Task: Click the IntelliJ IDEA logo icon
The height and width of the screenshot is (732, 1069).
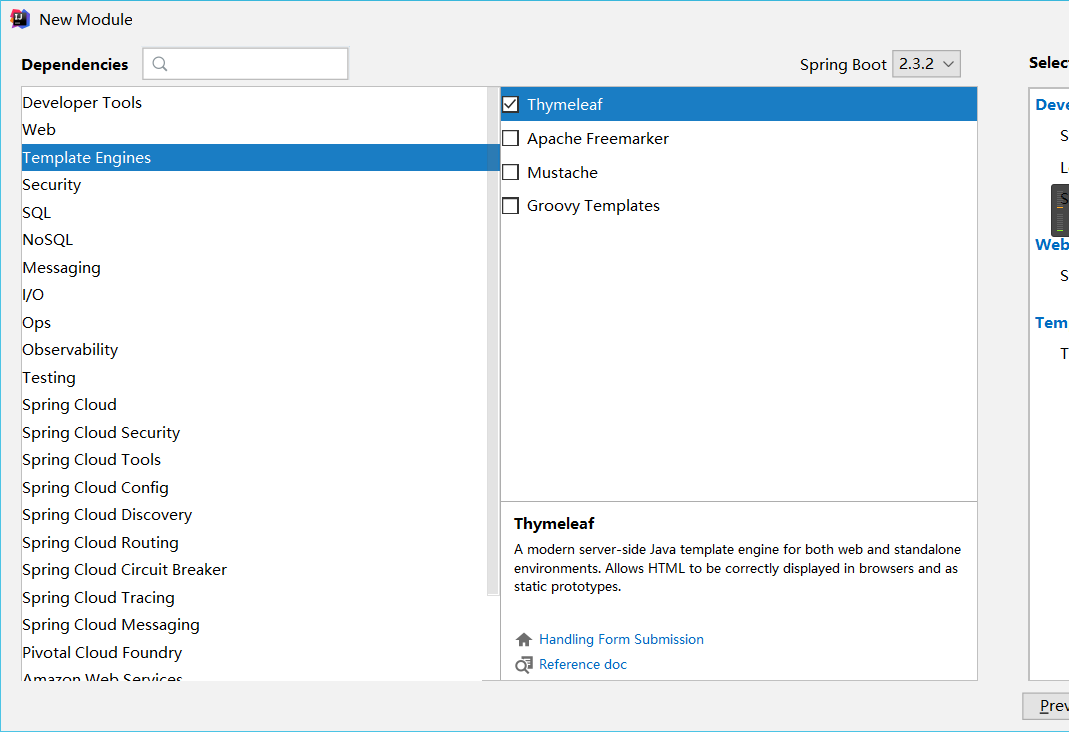Action: pyautogui.click(x=20, y=19)
